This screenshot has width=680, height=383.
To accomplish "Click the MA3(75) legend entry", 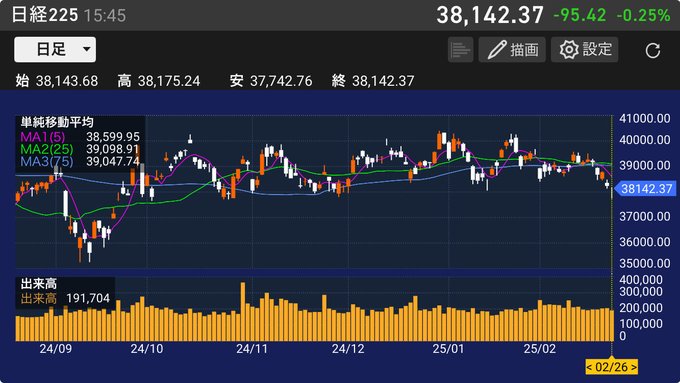I will [x=47, y=161].
